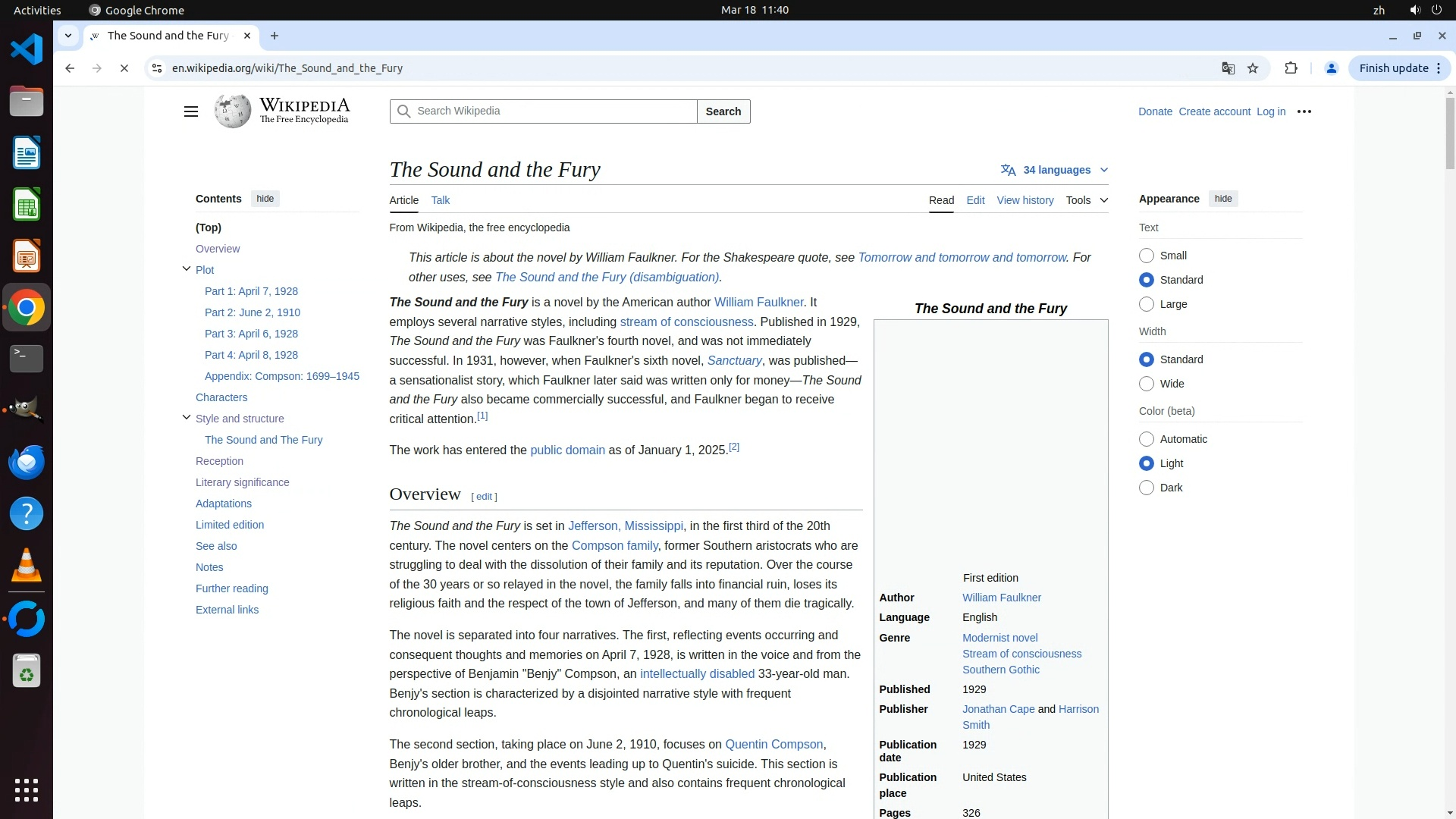Viewport: 1456px width, 819px height.
Task: Click the Google Translate icon in address bar
Action: (1228, 68)
